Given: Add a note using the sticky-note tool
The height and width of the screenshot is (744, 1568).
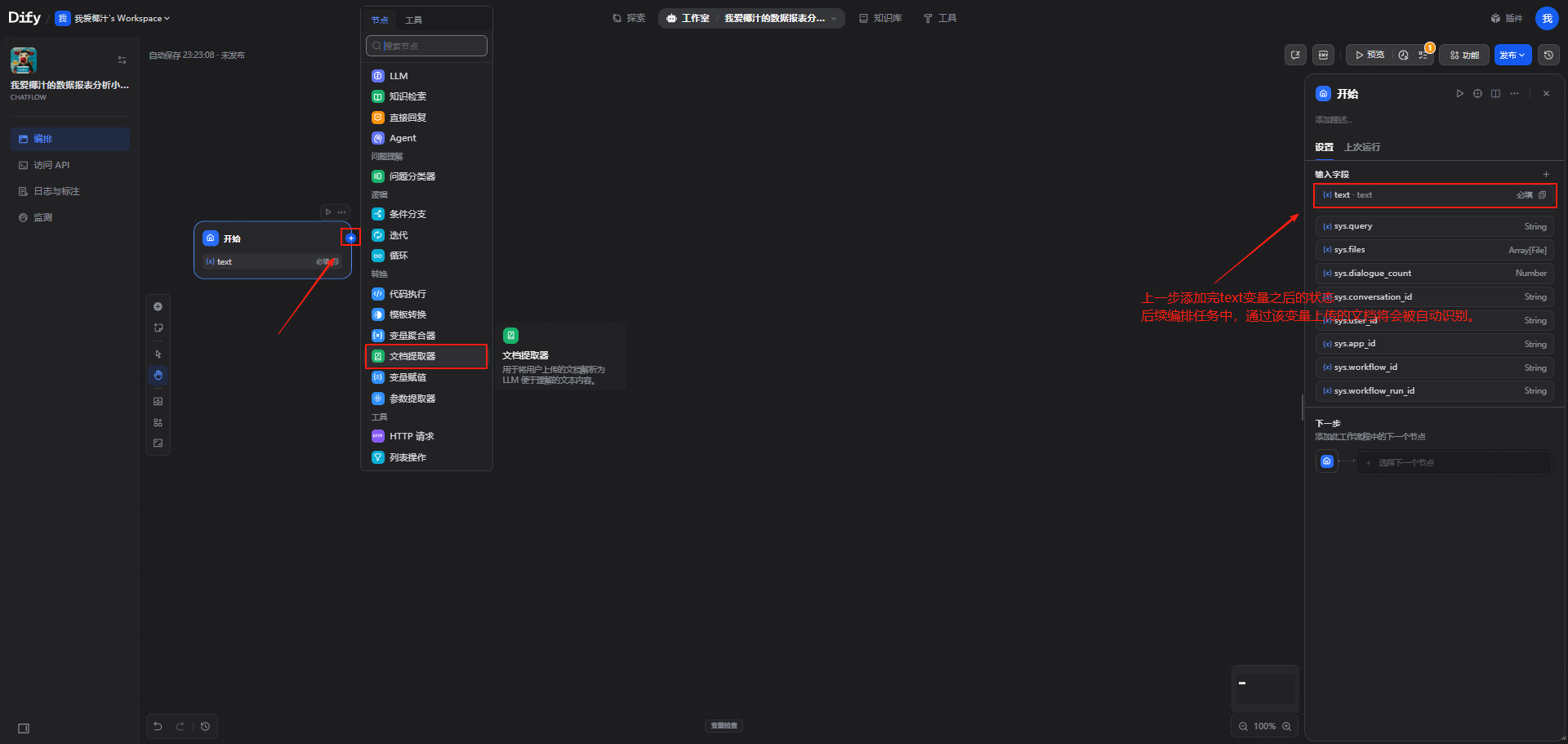Looking at the screenshot, I should pos(158,328).
